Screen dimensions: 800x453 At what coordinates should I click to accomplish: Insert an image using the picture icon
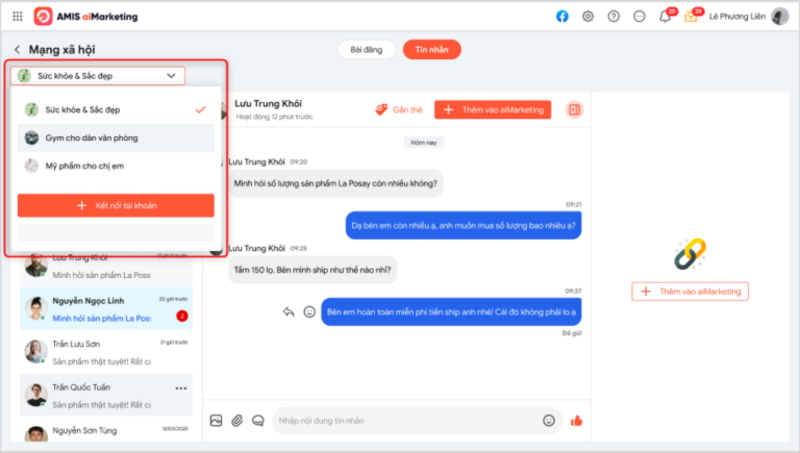215,421
